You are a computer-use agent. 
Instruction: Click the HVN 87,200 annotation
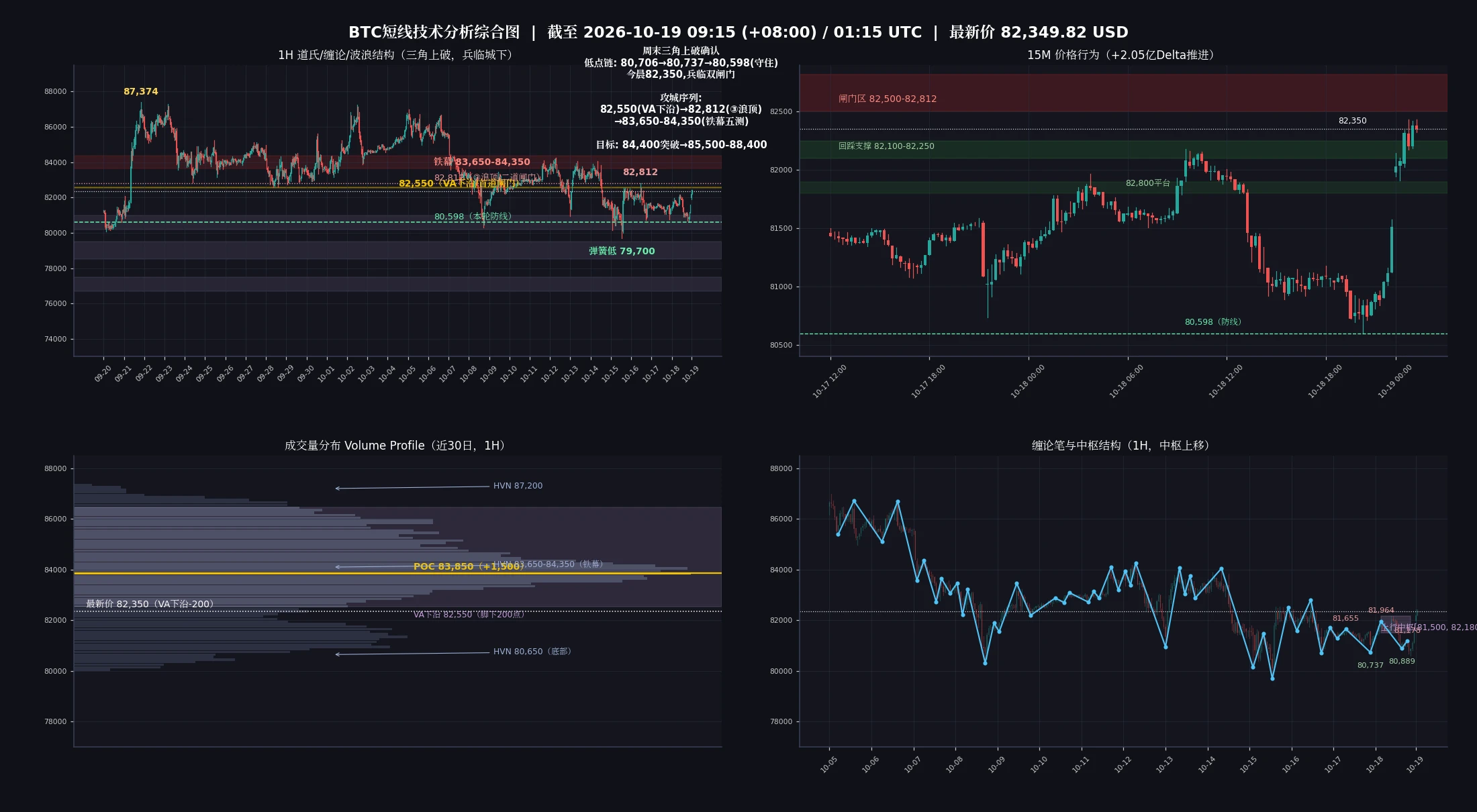click(518, 486)
